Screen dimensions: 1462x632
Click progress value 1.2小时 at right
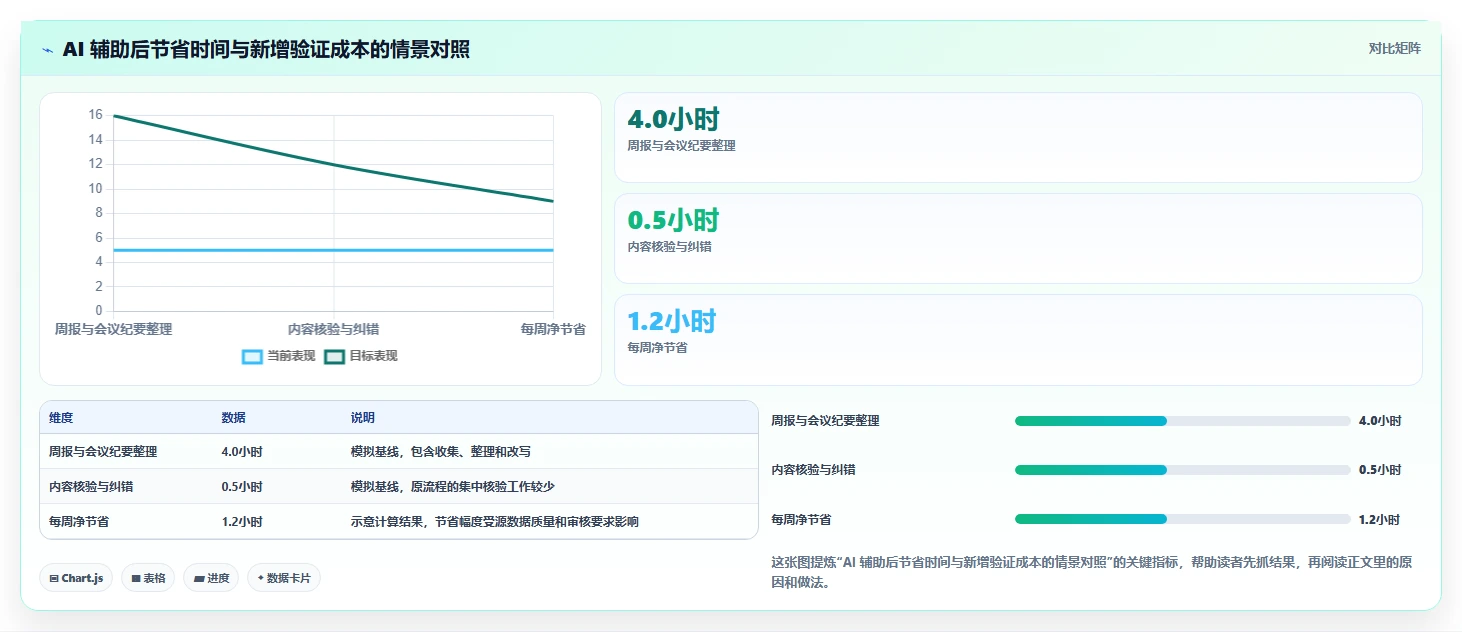pos(1380,520)
